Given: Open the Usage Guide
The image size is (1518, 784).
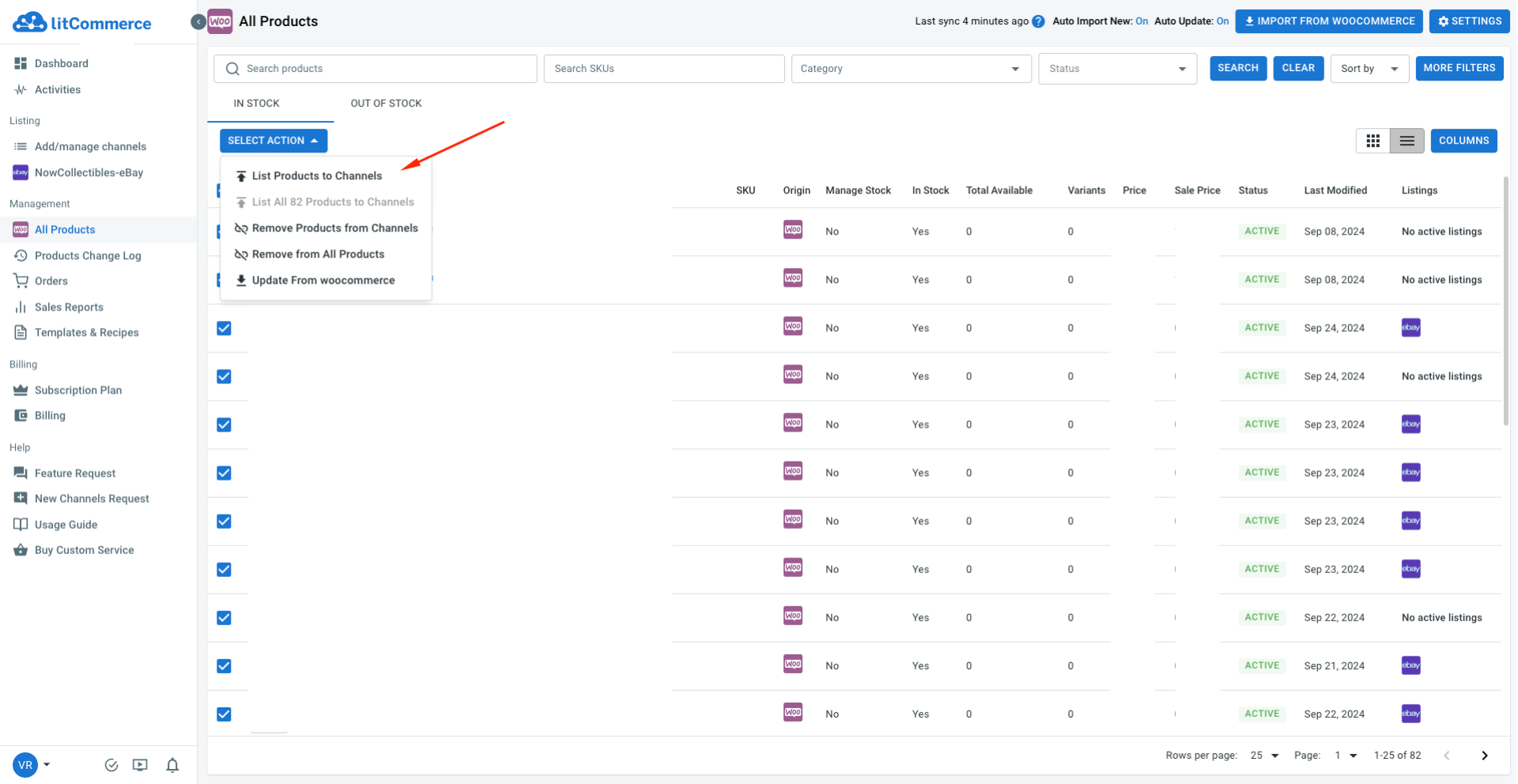Looking at the screenshot, I should (x=64, y=524).
